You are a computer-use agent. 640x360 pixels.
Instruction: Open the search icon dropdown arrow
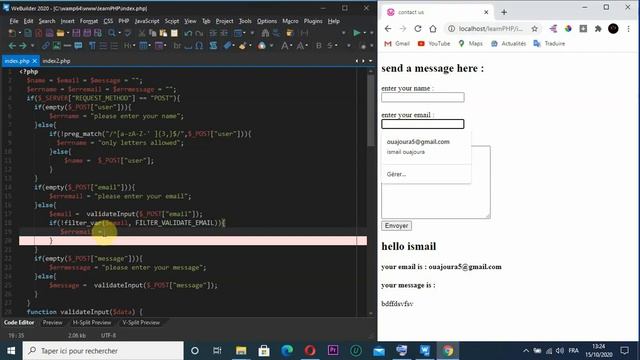pos(120,33)
